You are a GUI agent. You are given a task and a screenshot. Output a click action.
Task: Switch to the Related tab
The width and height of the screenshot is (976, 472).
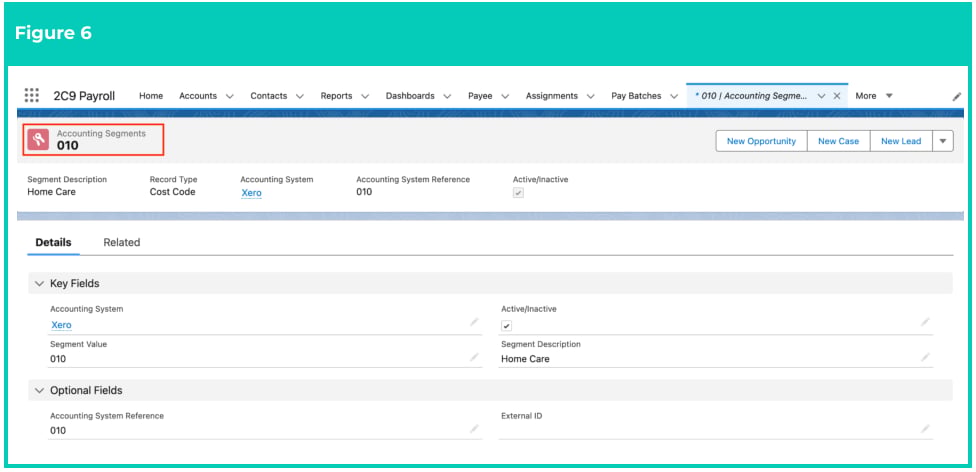[x=121, y=242]
